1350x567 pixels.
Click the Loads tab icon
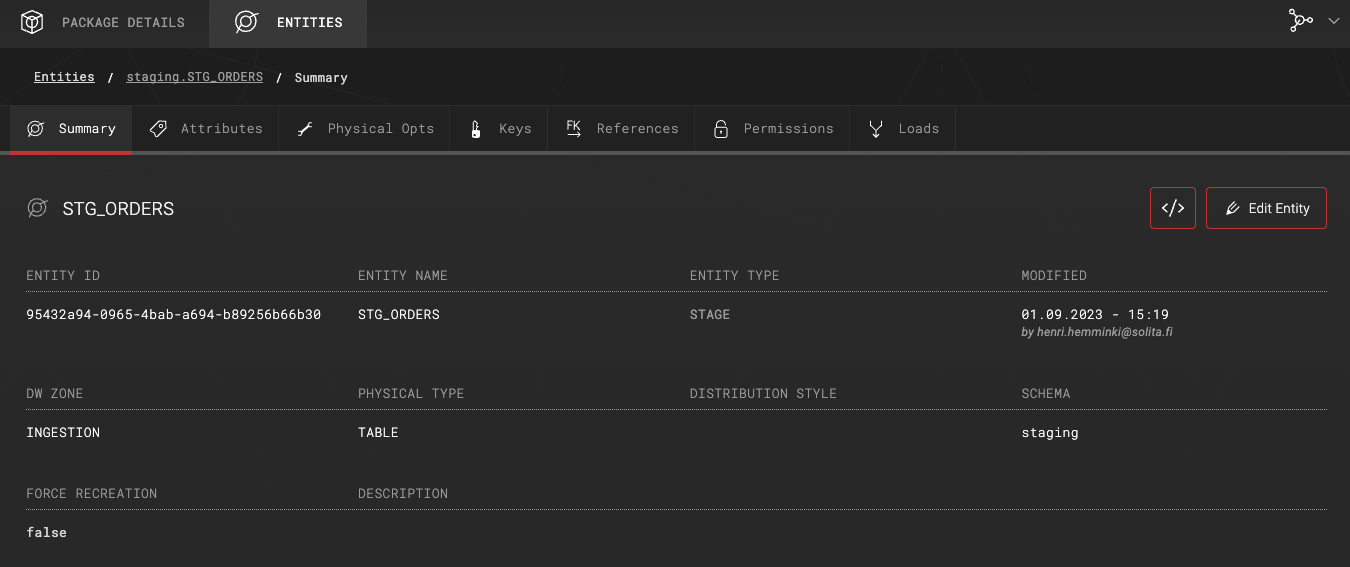pyautogui.click(x=876, y=129)
